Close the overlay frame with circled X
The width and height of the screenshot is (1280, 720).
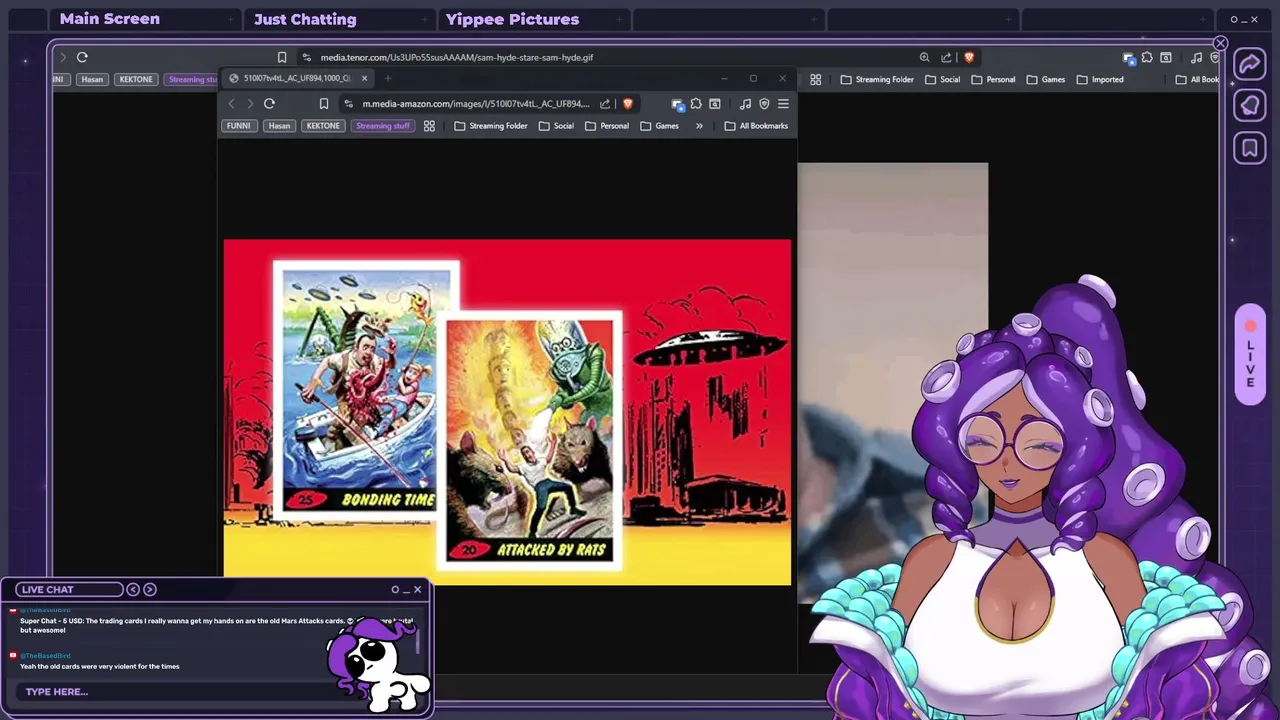point(1220,43)
